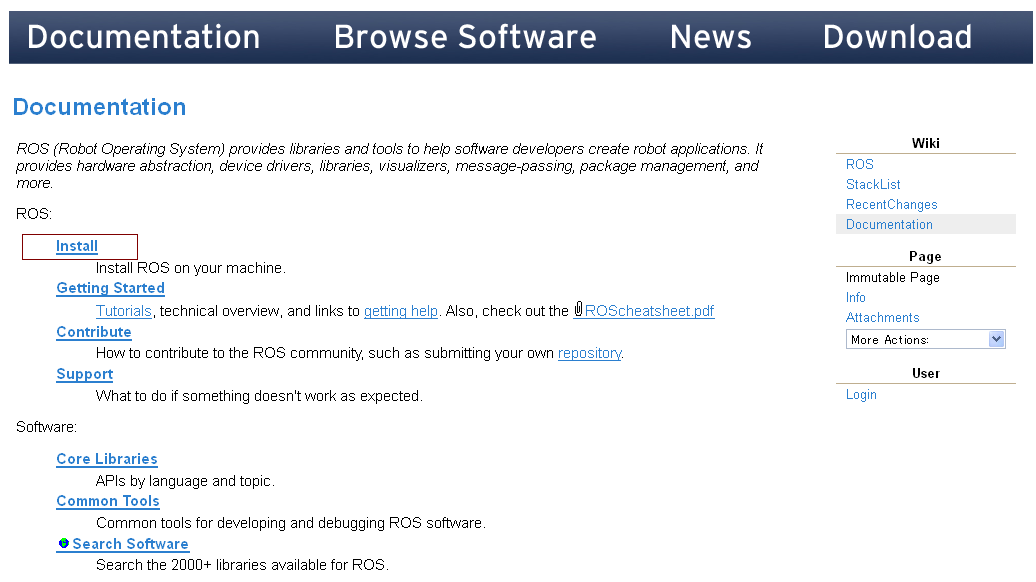Open the Download navigation tab
The width and height of the screenshot is (1036, 582).
[x=897, y=37]
